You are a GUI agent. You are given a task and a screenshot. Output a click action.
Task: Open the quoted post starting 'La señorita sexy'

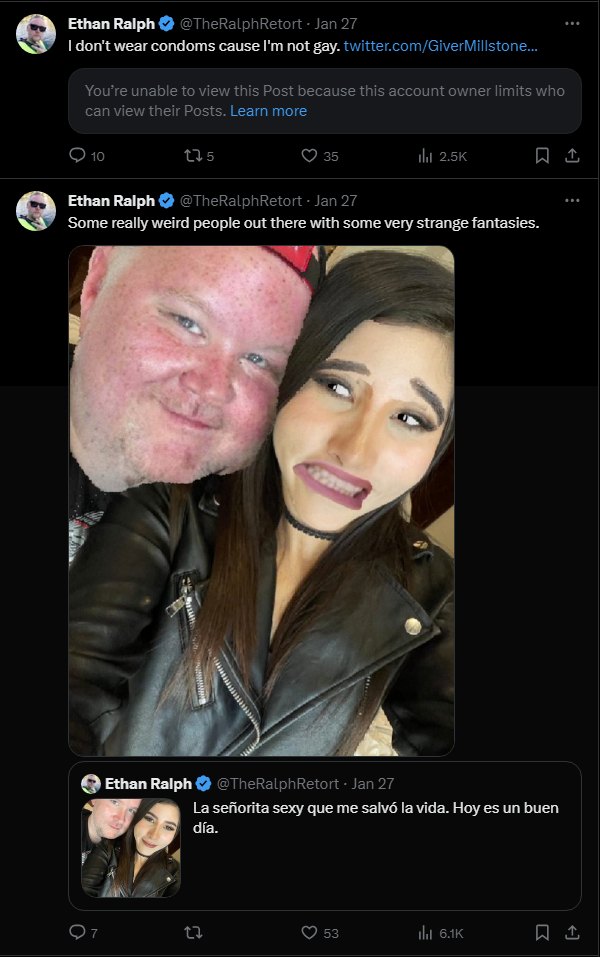pyautogui.click(x=325, y=836)
